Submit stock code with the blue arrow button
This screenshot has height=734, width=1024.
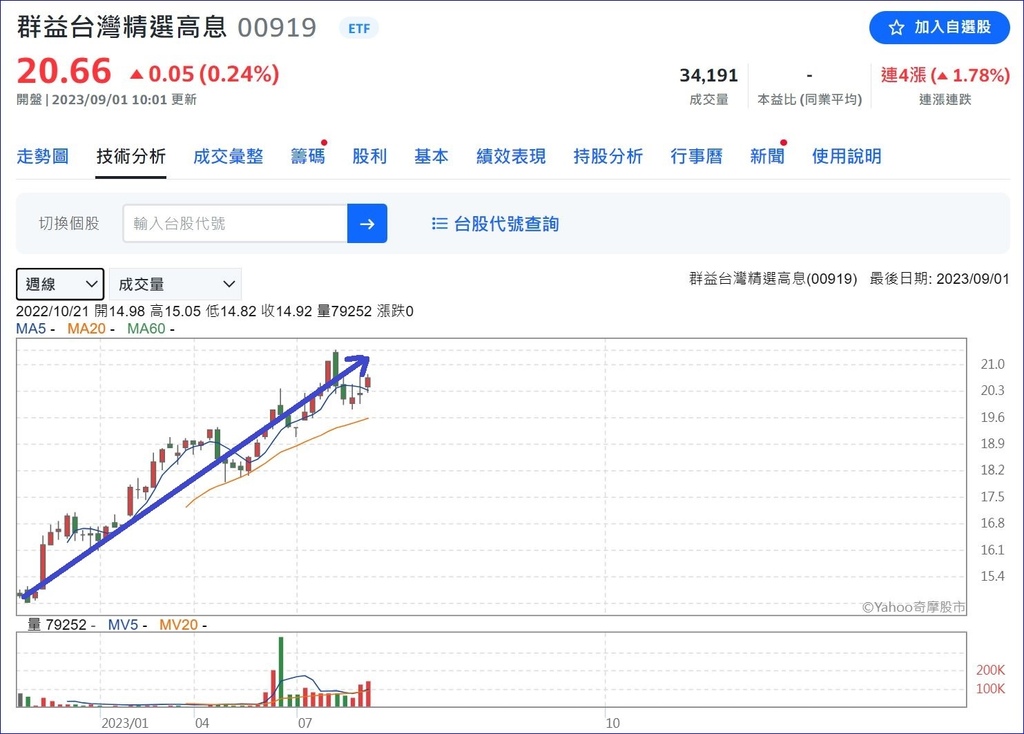click(367, 223)
